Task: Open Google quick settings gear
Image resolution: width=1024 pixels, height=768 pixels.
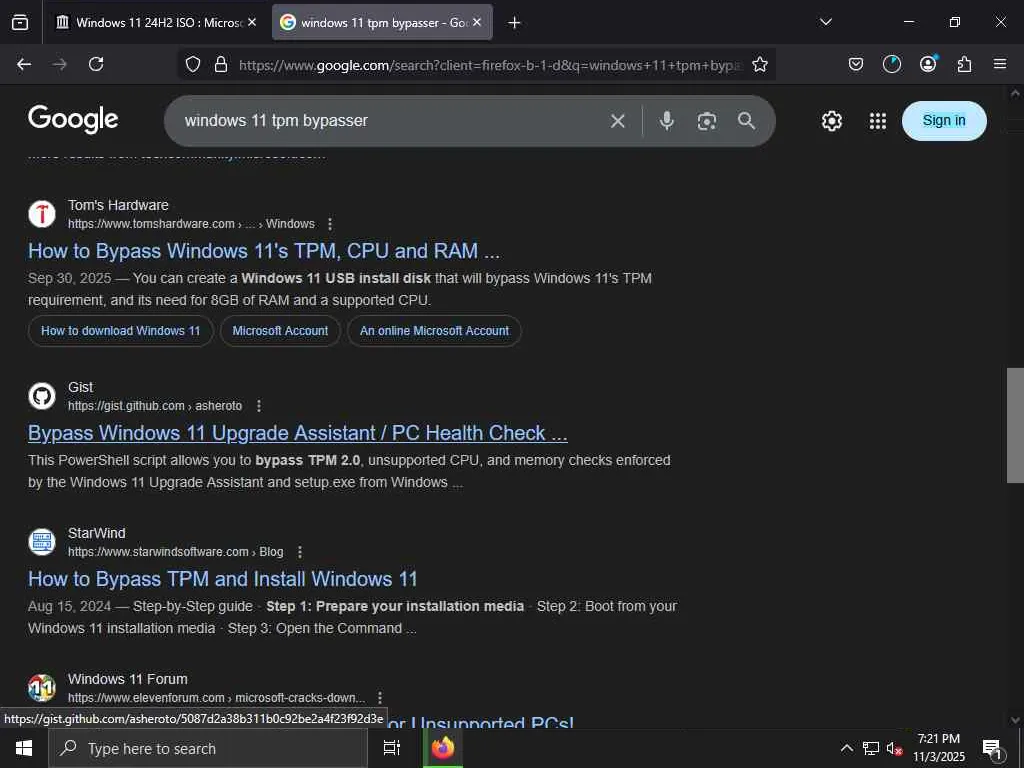Action: [832, 121]
